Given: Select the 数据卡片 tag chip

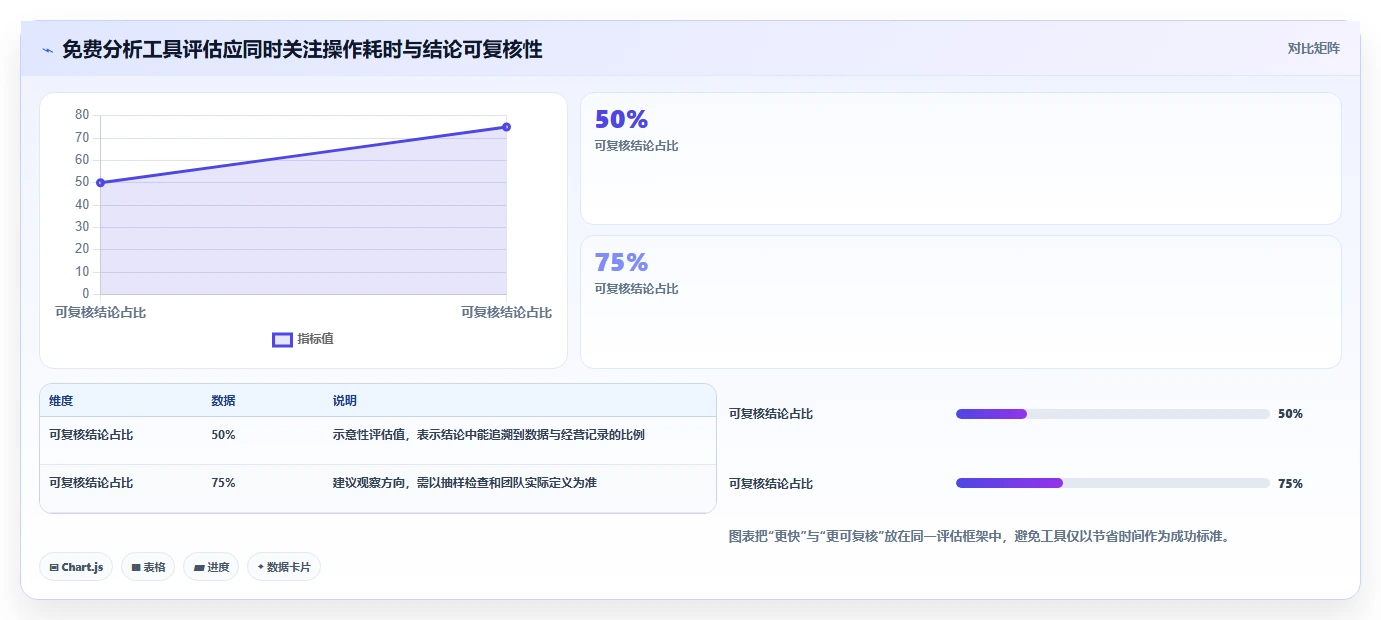Looking at the screenshot, I should [284, 567].
